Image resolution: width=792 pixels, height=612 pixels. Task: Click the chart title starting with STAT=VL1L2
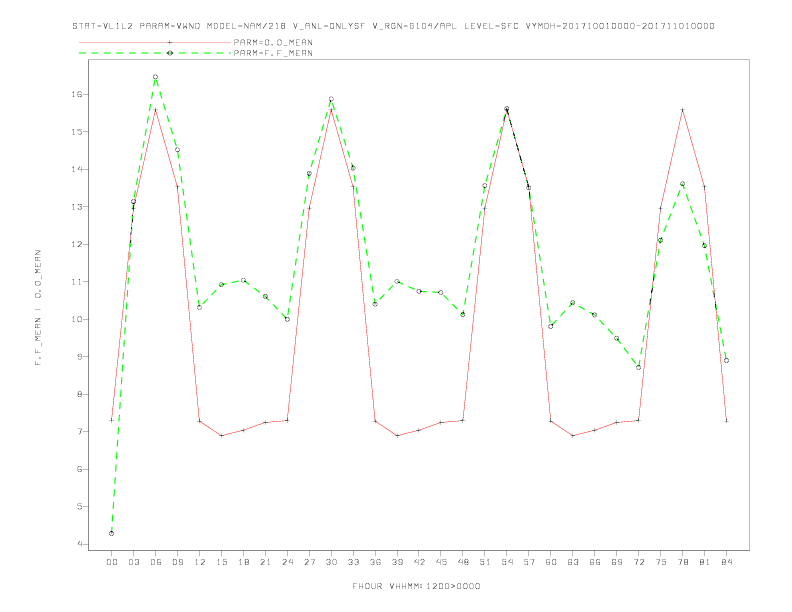click(393, 26)
